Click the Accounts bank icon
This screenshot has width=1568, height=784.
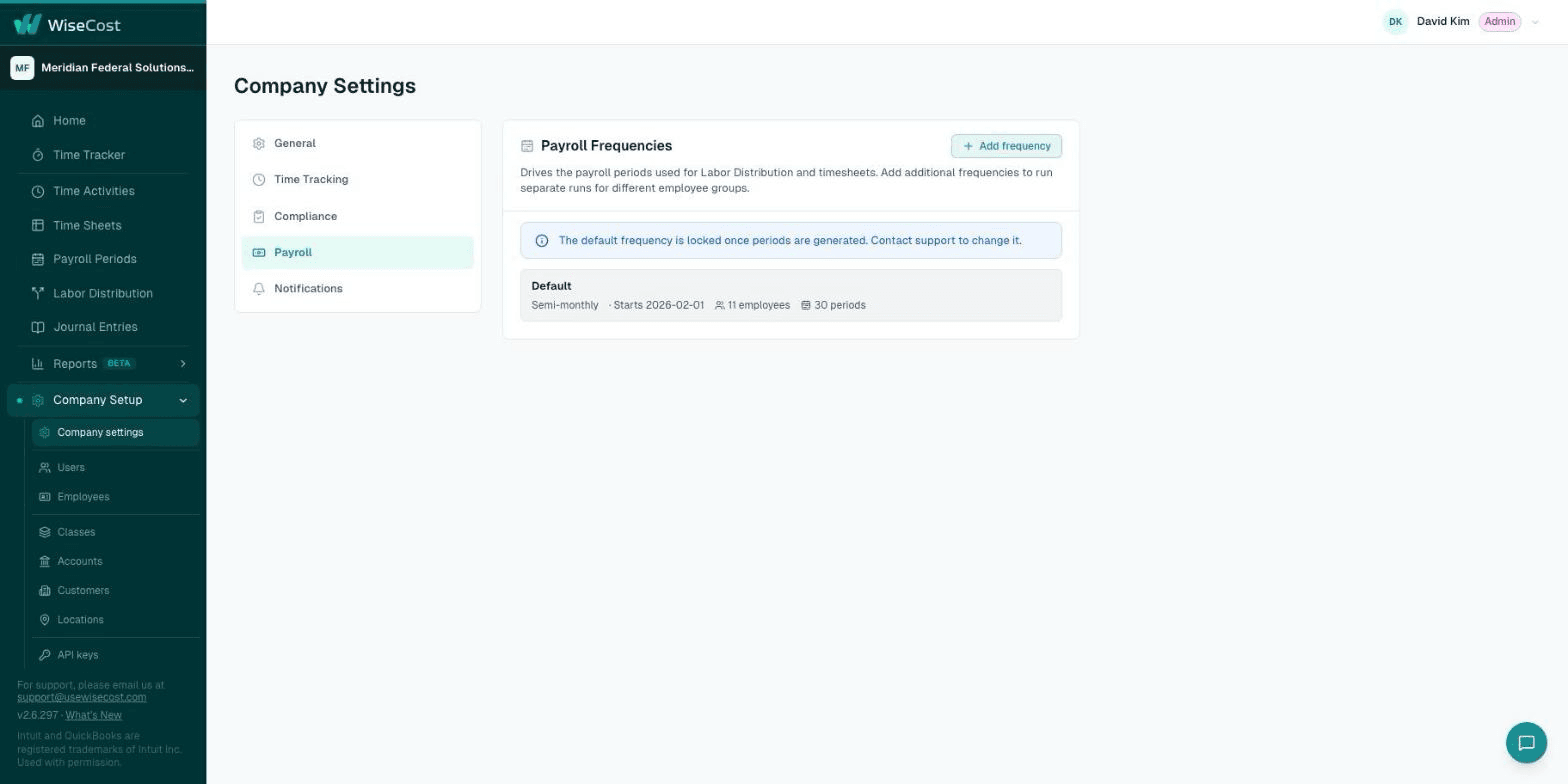[x=44, y=561]
